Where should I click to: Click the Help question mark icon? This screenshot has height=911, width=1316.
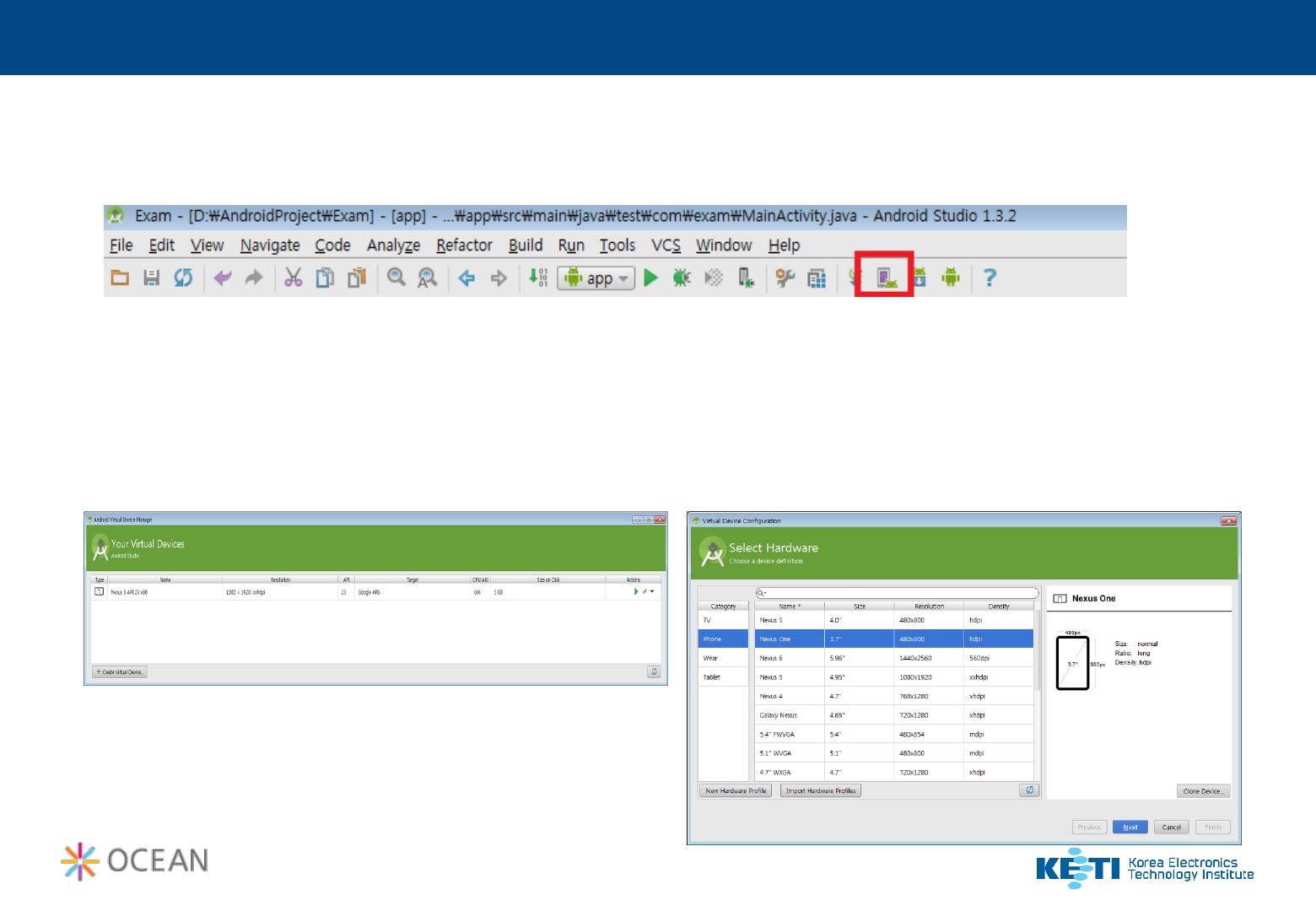pos(990,278)
